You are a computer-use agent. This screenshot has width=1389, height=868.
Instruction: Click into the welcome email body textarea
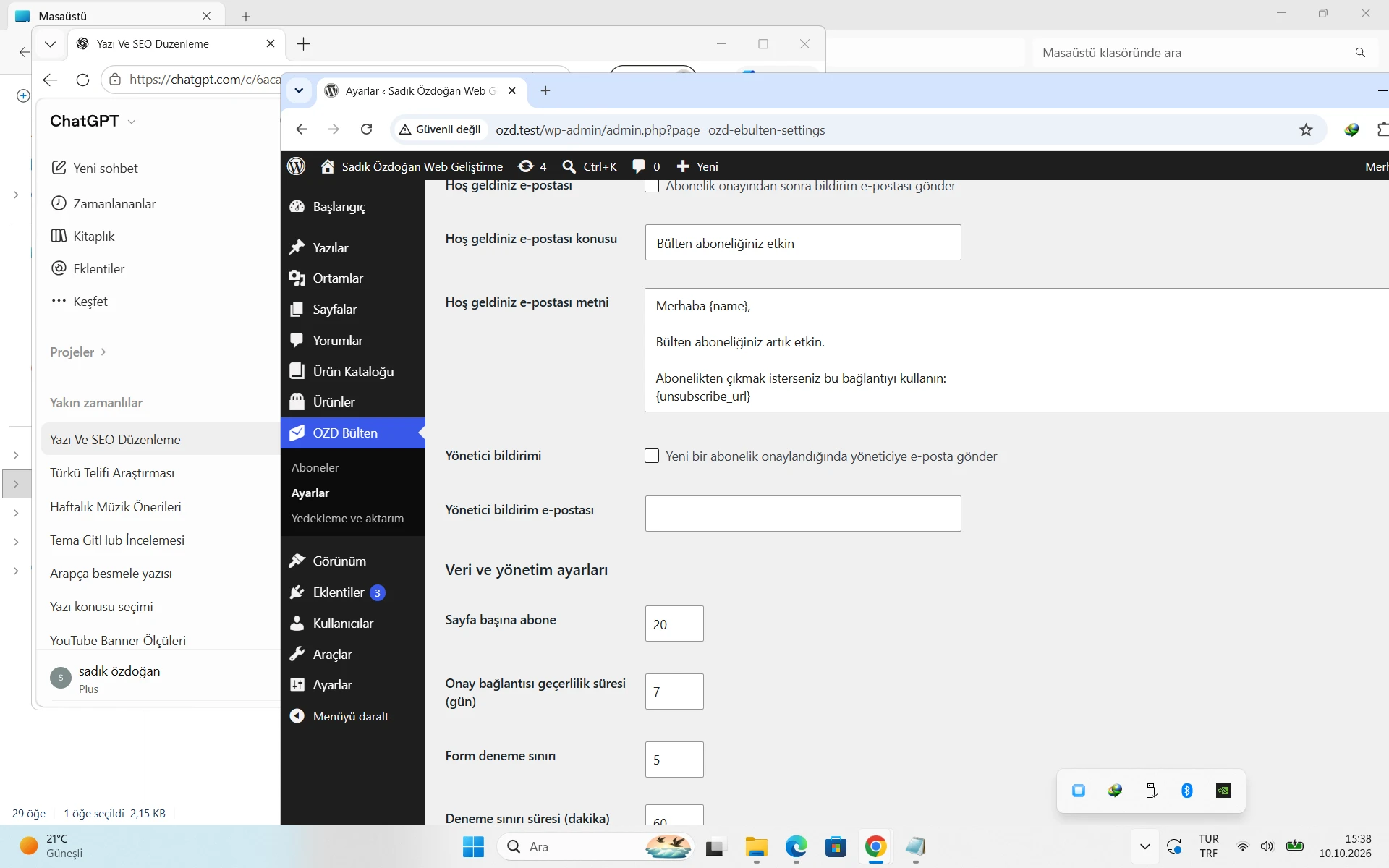tap(1016, 350)
